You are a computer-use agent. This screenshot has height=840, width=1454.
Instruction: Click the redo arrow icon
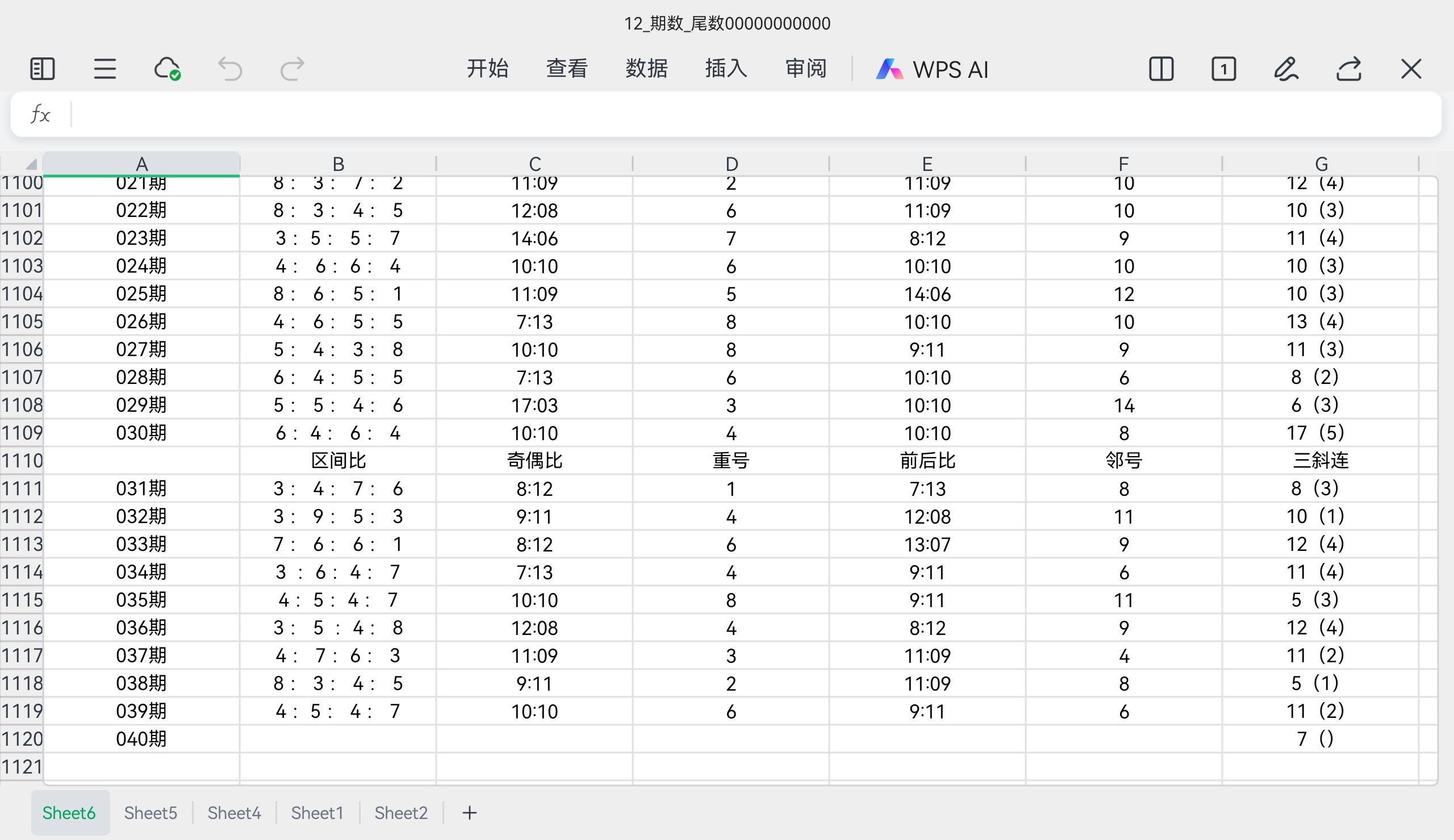tap(292, 69)
